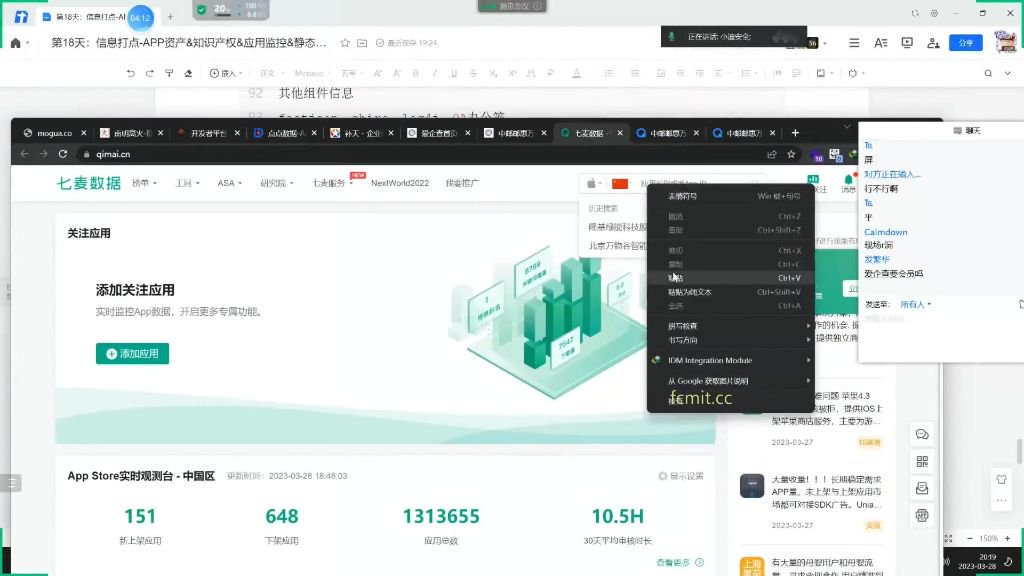Screen dimensions: 1024x576
Task: Undo in the document toolbar
Action: (131, 73)
